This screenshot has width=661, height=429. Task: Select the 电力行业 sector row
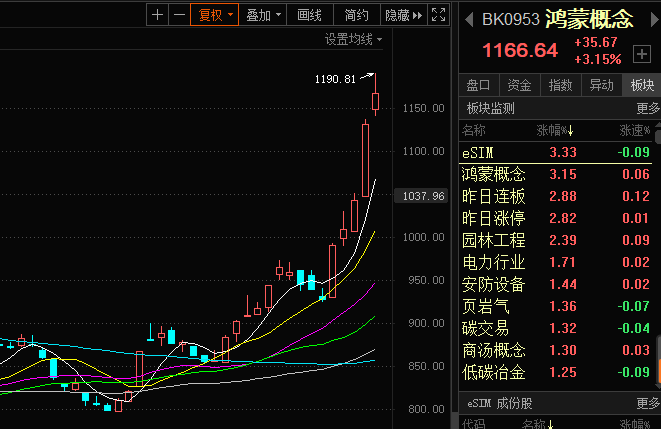tap(556, 262)
